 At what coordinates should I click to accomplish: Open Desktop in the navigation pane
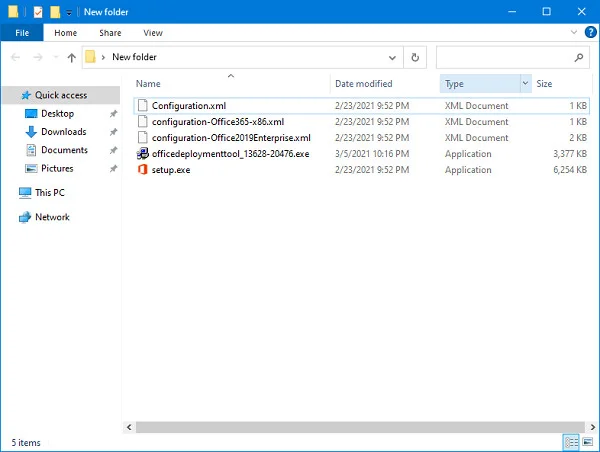[x=57, y=114]
